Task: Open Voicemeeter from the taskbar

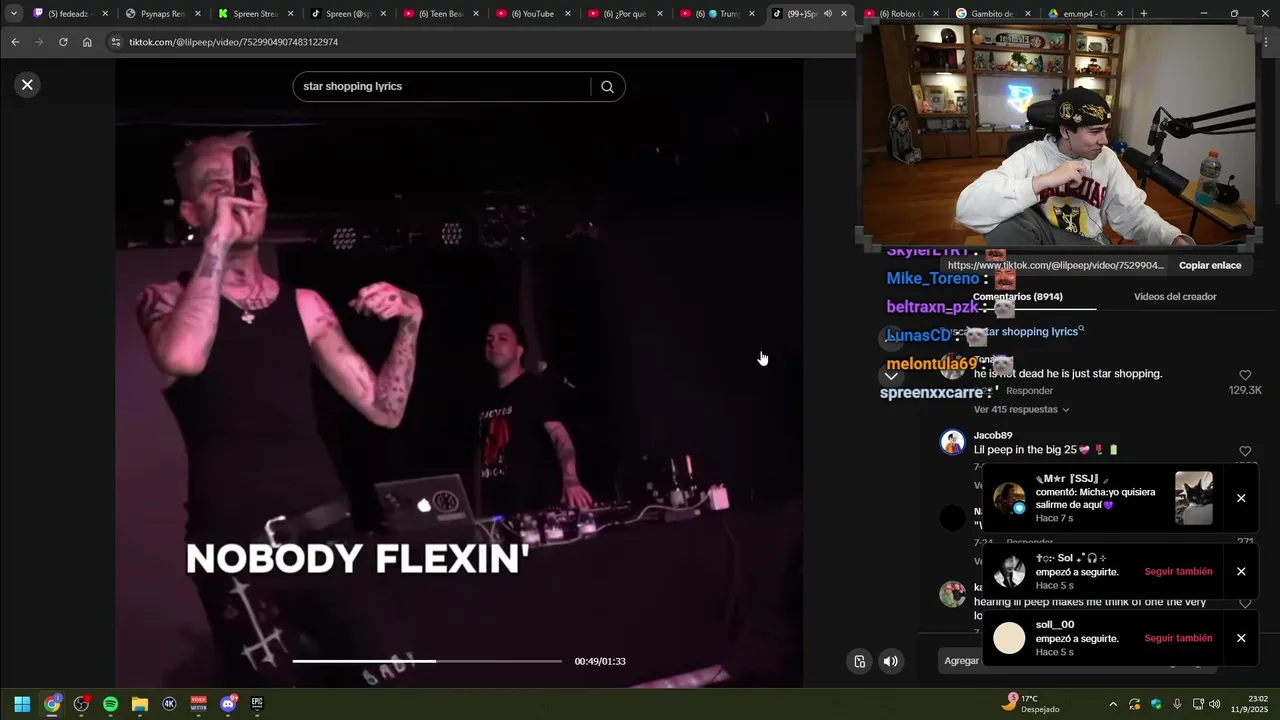Action: point(198,704)
